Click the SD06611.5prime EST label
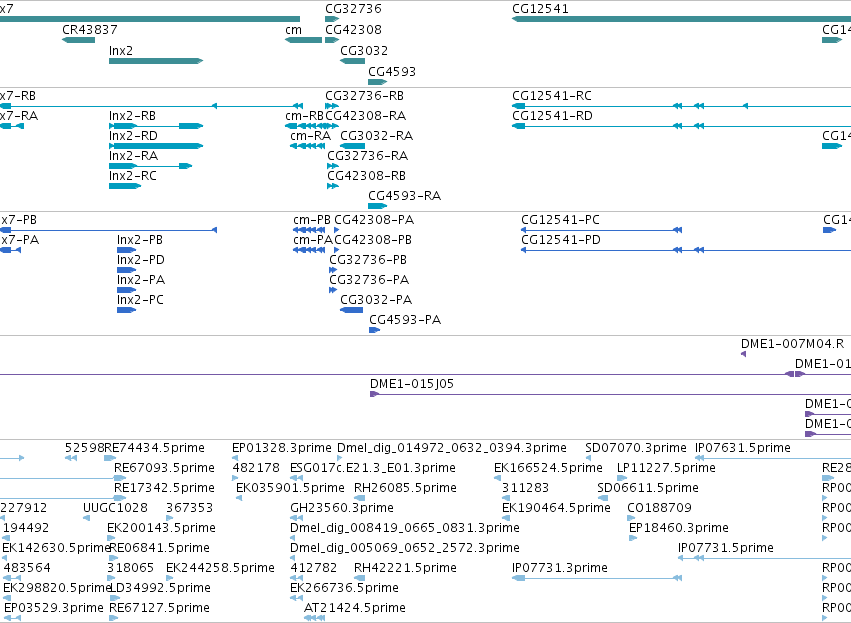This screenshot has height=623, width=851. 648,488
